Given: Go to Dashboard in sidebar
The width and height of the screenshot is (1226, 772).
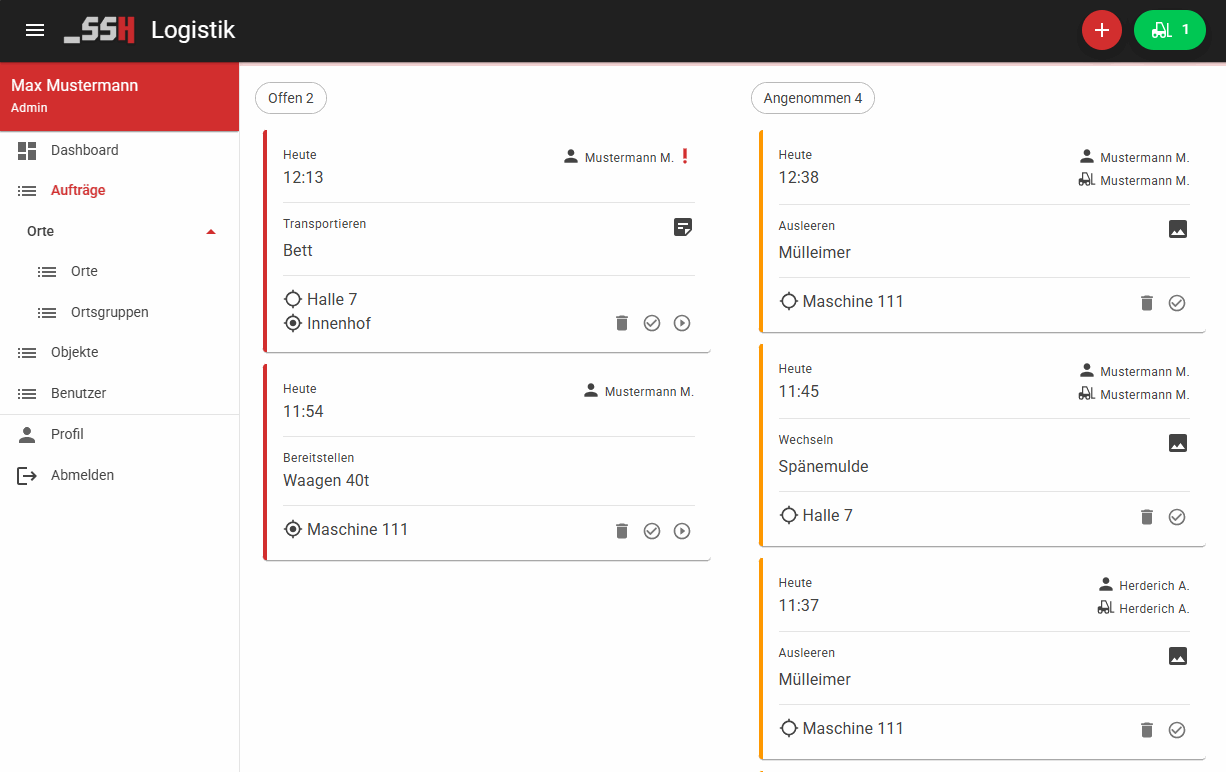Looking at the screenshot, I should point(84,150).
